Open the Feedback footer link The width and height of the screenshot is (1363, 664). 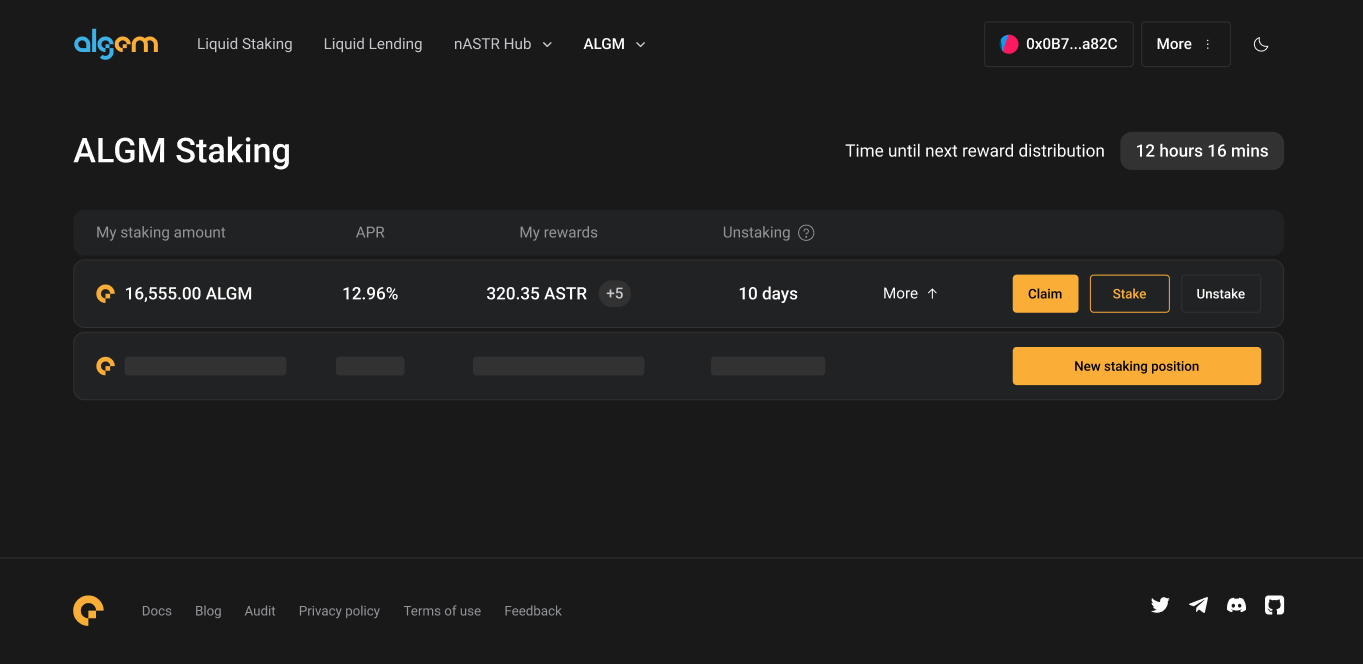533,611
